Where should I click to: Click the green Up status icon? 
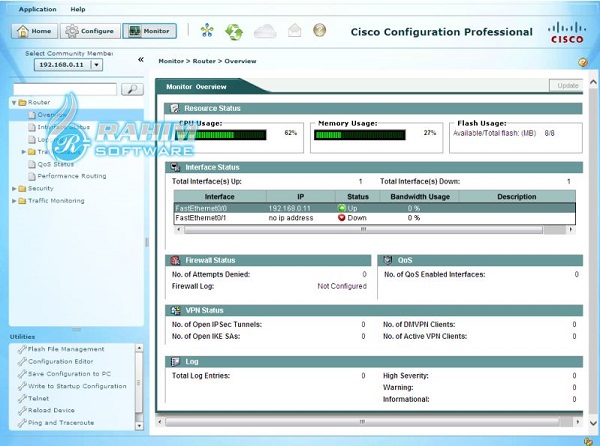342,208
